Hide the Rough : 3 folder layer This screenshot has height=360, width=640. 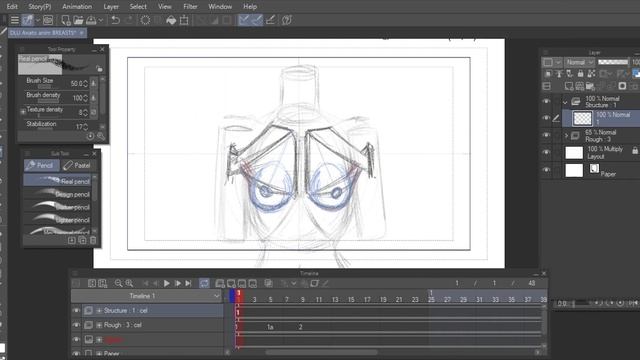pos(546,135)
